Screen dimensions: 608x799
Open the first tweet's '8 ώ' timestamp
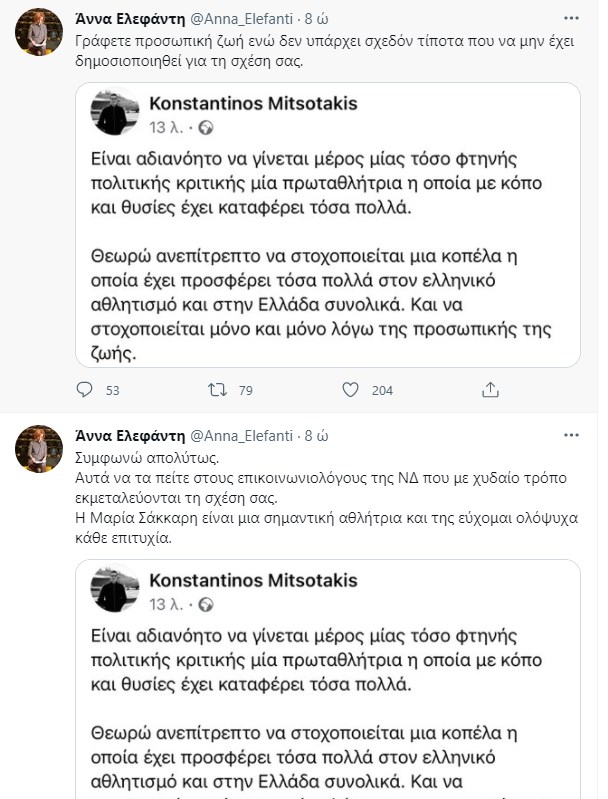[316, 20]
